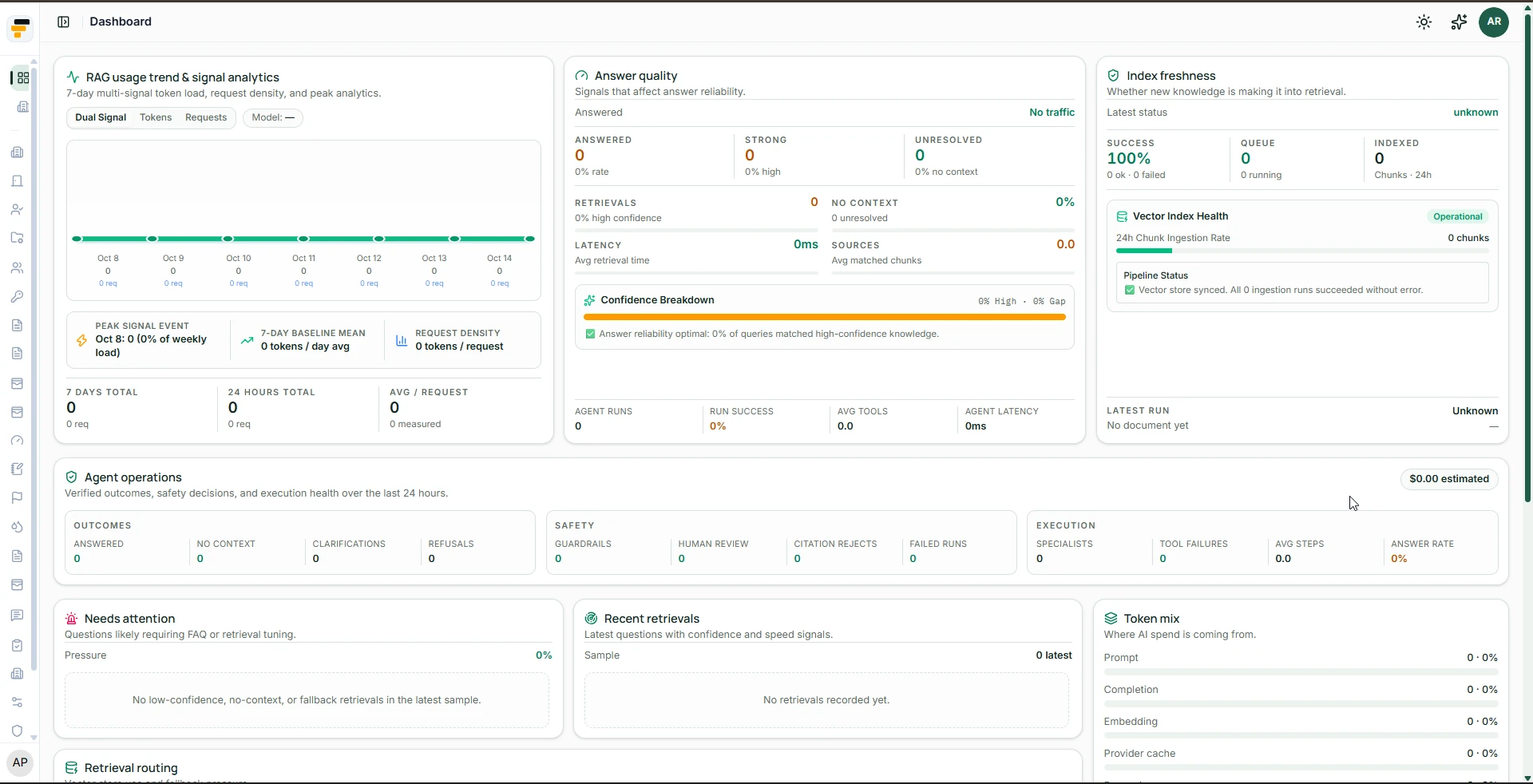Click the Operational status badge

coord(1457,216)
